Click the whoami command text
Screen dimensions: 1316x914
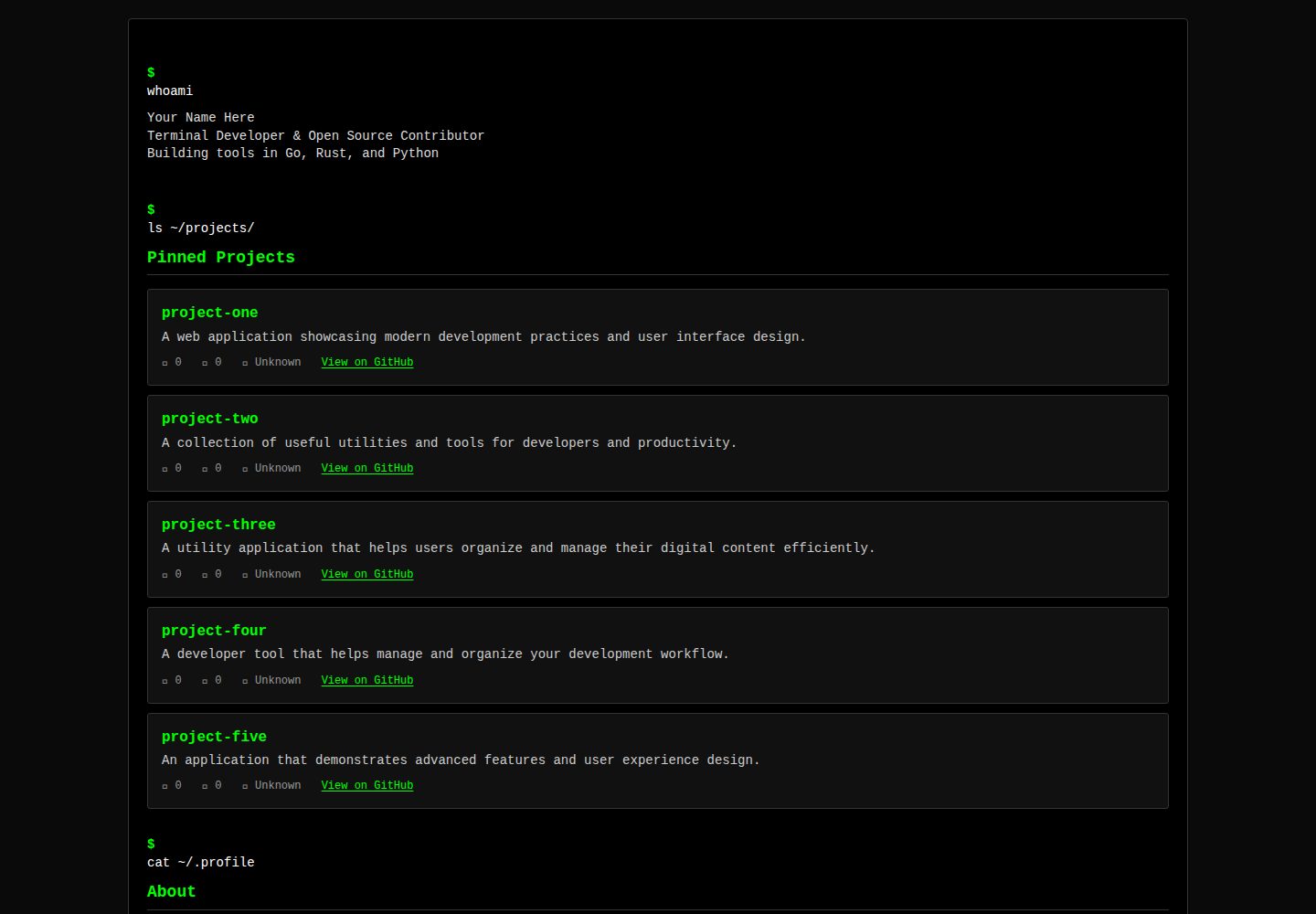(170, 91)
